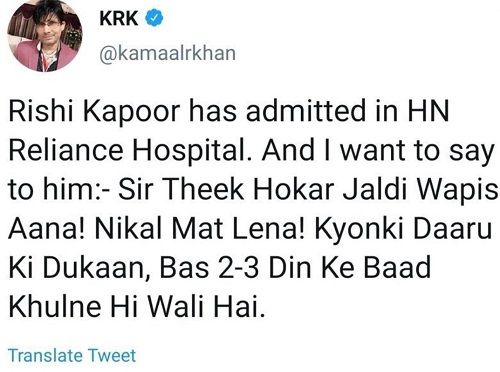Open KRK's profile picture
This screenshot has width=500, height=372.
tap(45, 34)
